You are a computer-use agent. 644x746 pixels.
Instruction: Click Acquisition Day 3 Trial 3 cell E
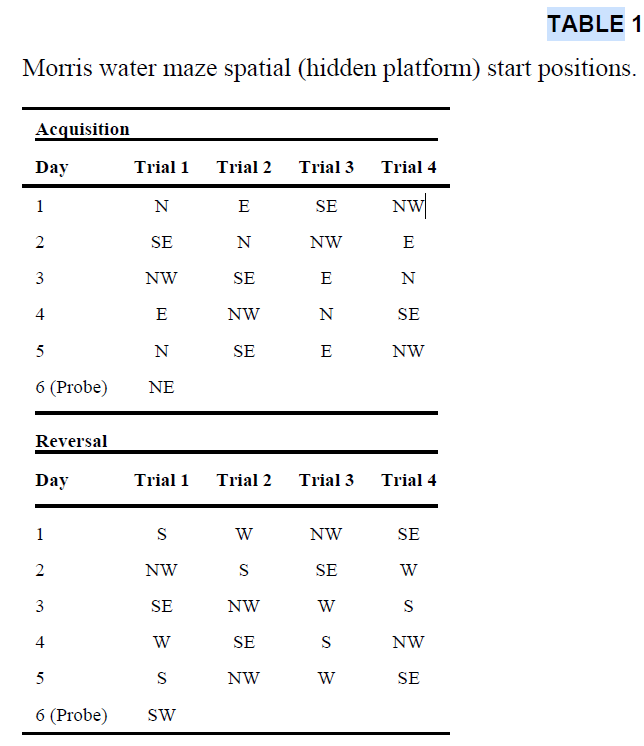click(x=326, y=278)
